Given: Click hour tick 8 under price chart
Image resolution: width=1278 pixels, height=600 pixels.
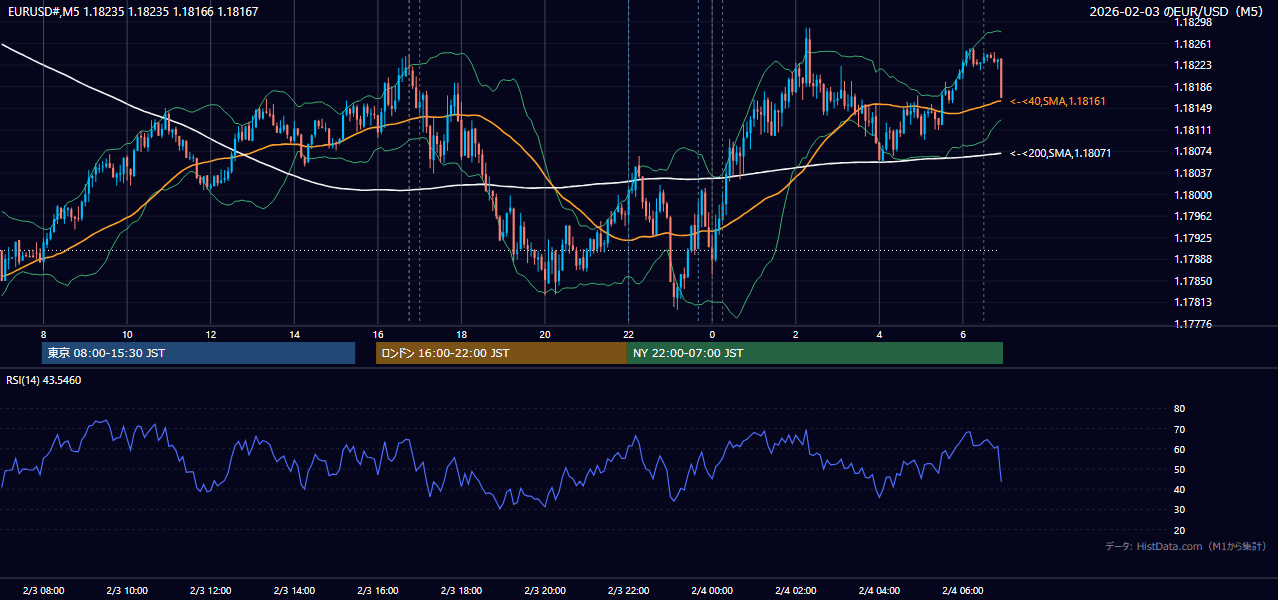Looking at the screenshot, I should pyautogui.click(x=43, y=334).
